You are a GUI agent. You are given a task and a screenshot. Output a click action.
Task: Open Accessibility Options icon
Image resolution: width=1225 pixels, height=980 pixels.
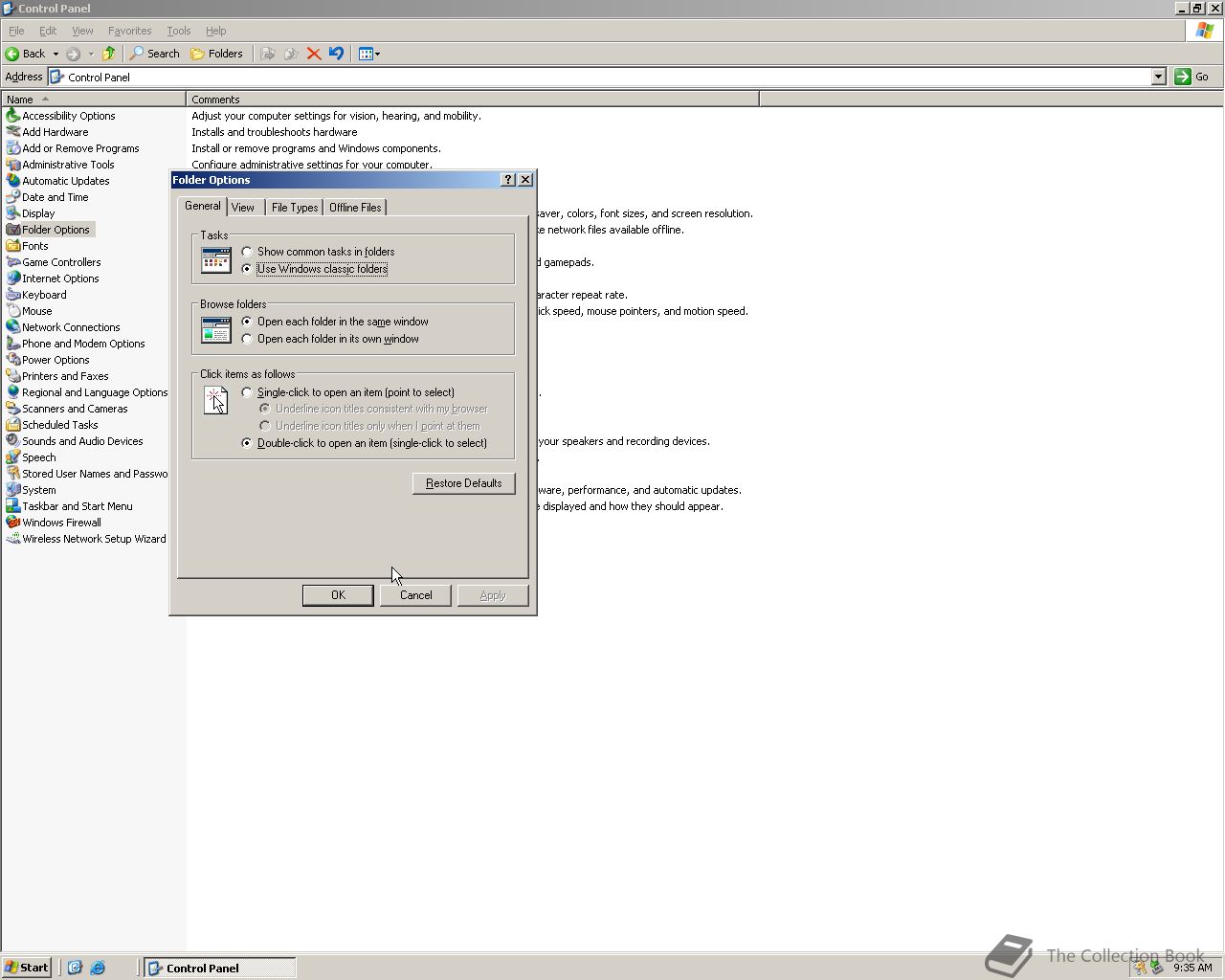point(13,116)
